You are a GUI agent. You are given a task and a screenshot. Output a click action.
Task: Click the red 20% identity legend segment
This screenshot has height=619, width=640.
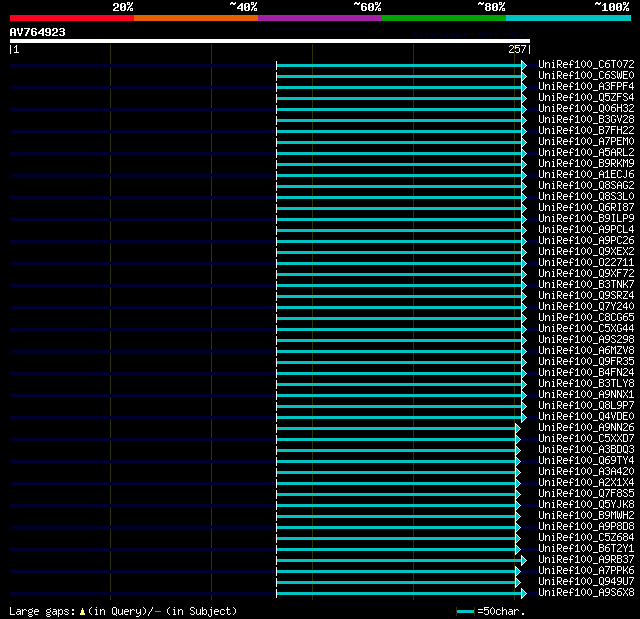pos(72,18)
